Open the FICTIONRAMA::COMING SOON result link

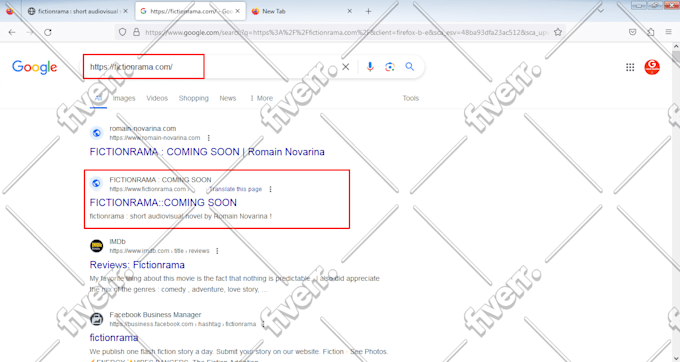(x=163, y=202)
